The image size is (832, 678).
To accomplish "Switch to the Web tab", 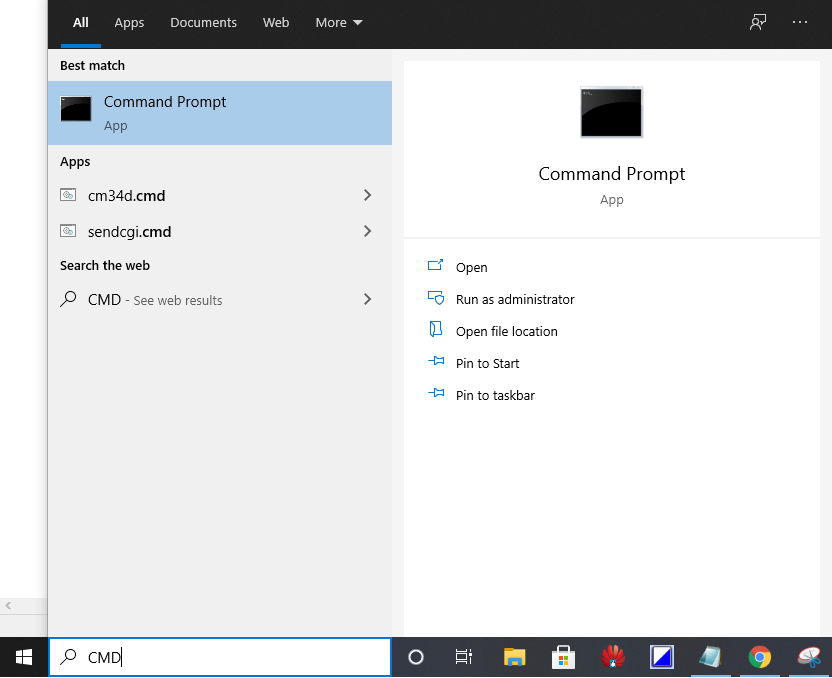I will pos(276,23).
